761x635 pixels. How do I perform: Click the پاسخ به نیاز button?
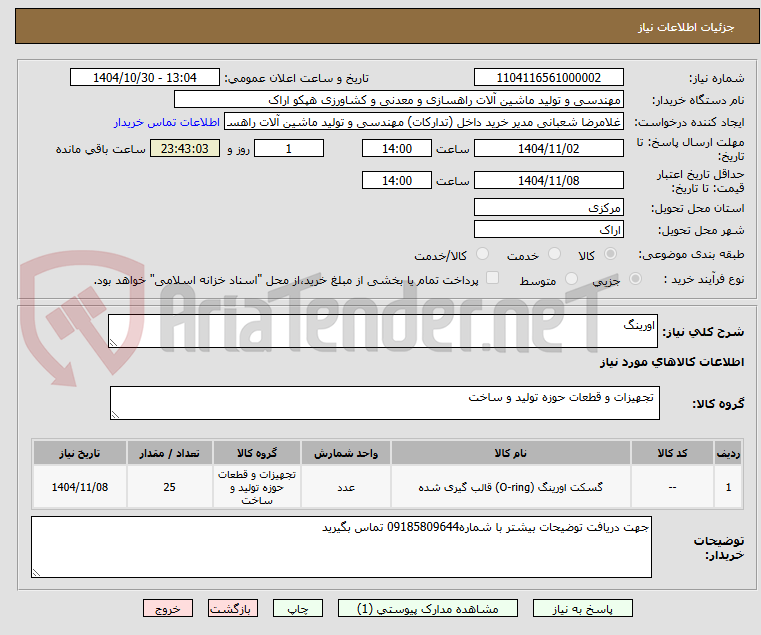coord(582,608)
